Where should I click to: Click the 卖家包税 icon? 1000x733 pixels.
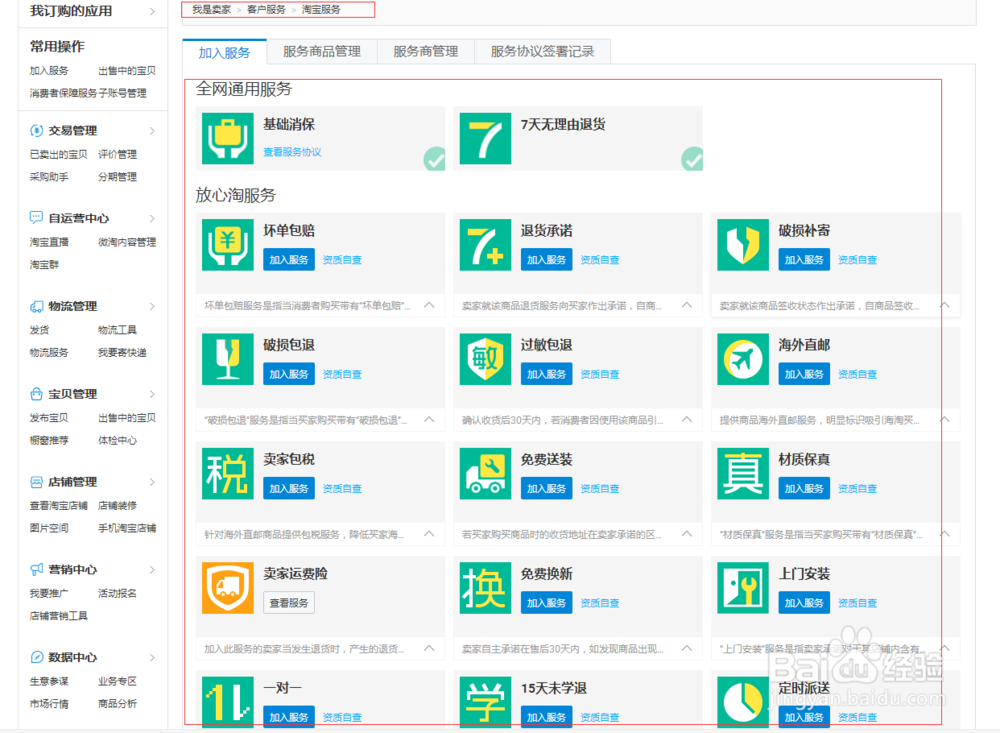228,473
